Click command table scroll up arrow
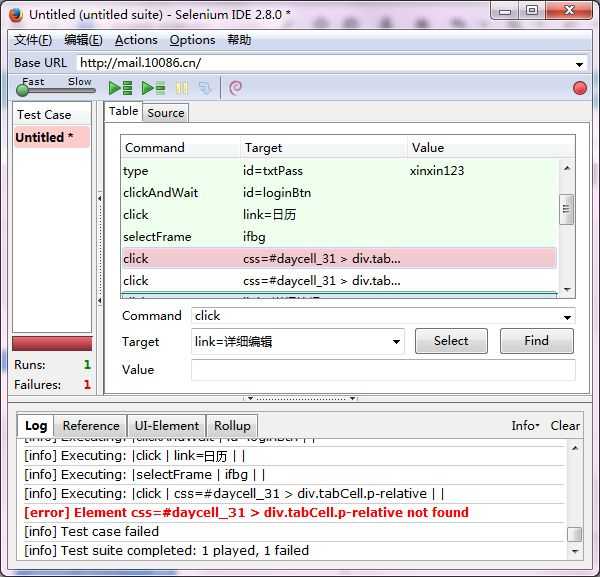Screen dimensions: 600x577 [567, 168]
